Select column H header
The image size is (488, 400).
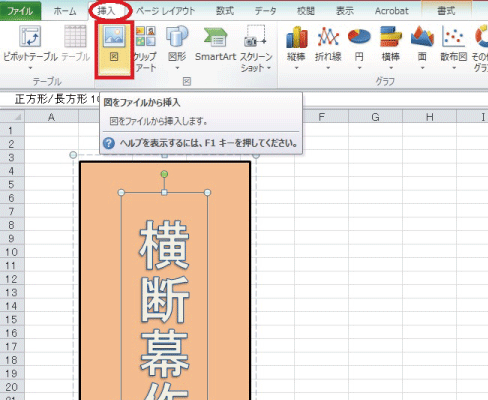tap(429, 117)
